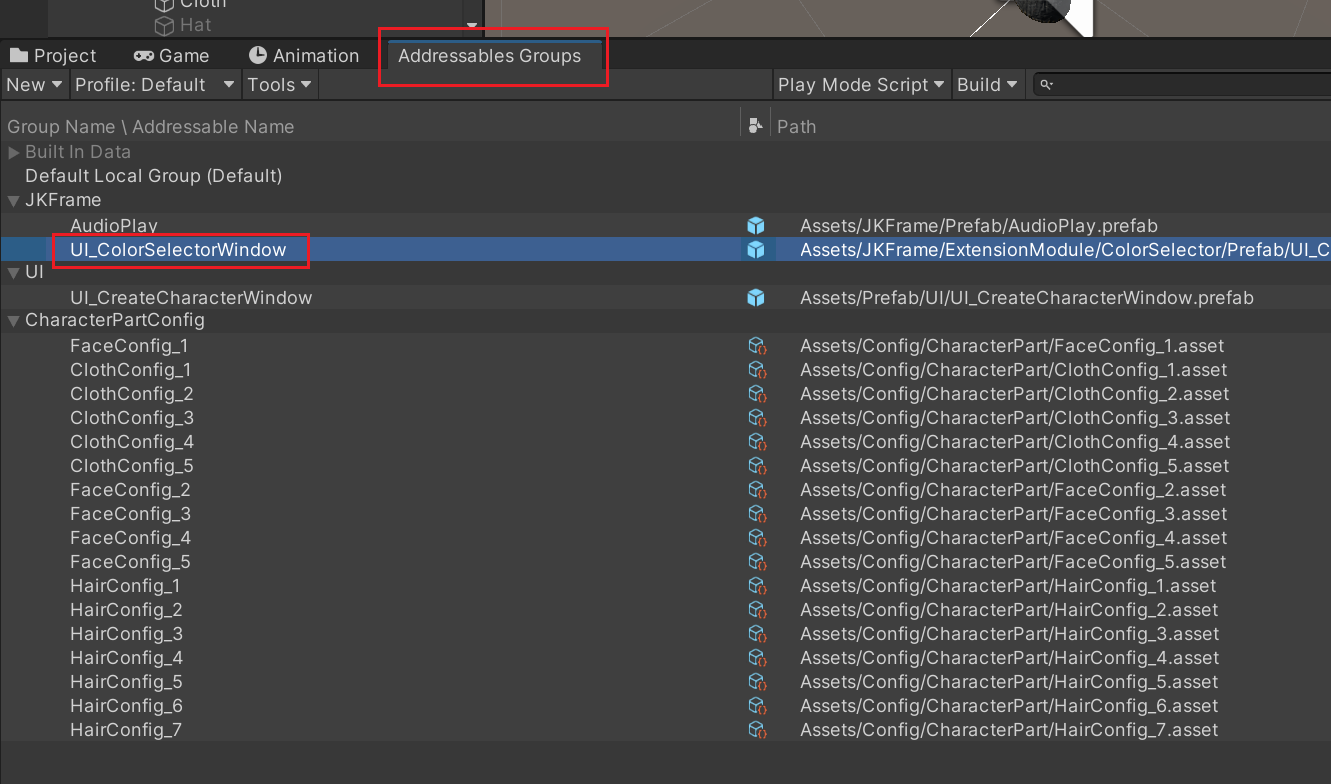
Task: Select HairConfig_4 entry
Action: (126, 658)
